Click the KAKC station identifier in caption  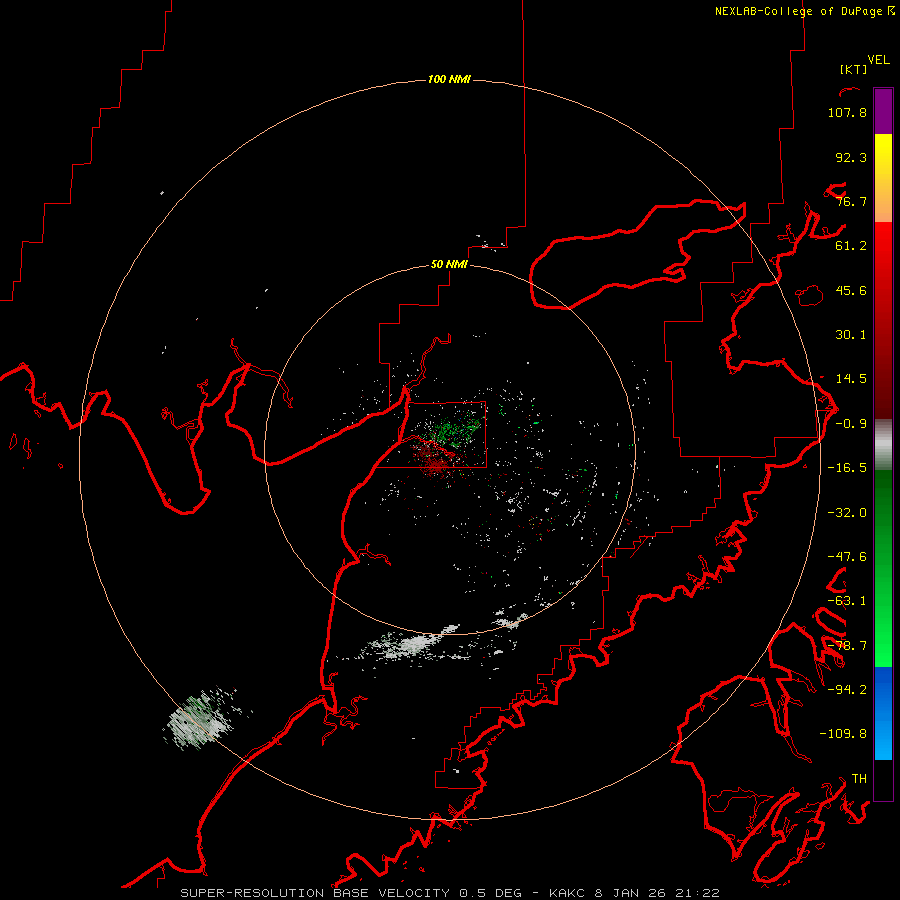[x=567, y=893]
